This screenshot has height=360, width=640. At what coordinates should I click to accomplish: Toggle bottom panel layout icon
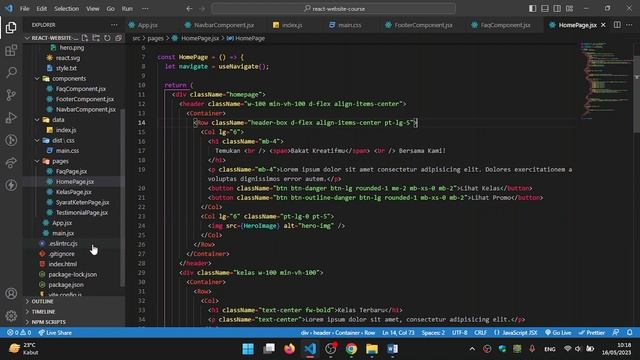[544, 9]
